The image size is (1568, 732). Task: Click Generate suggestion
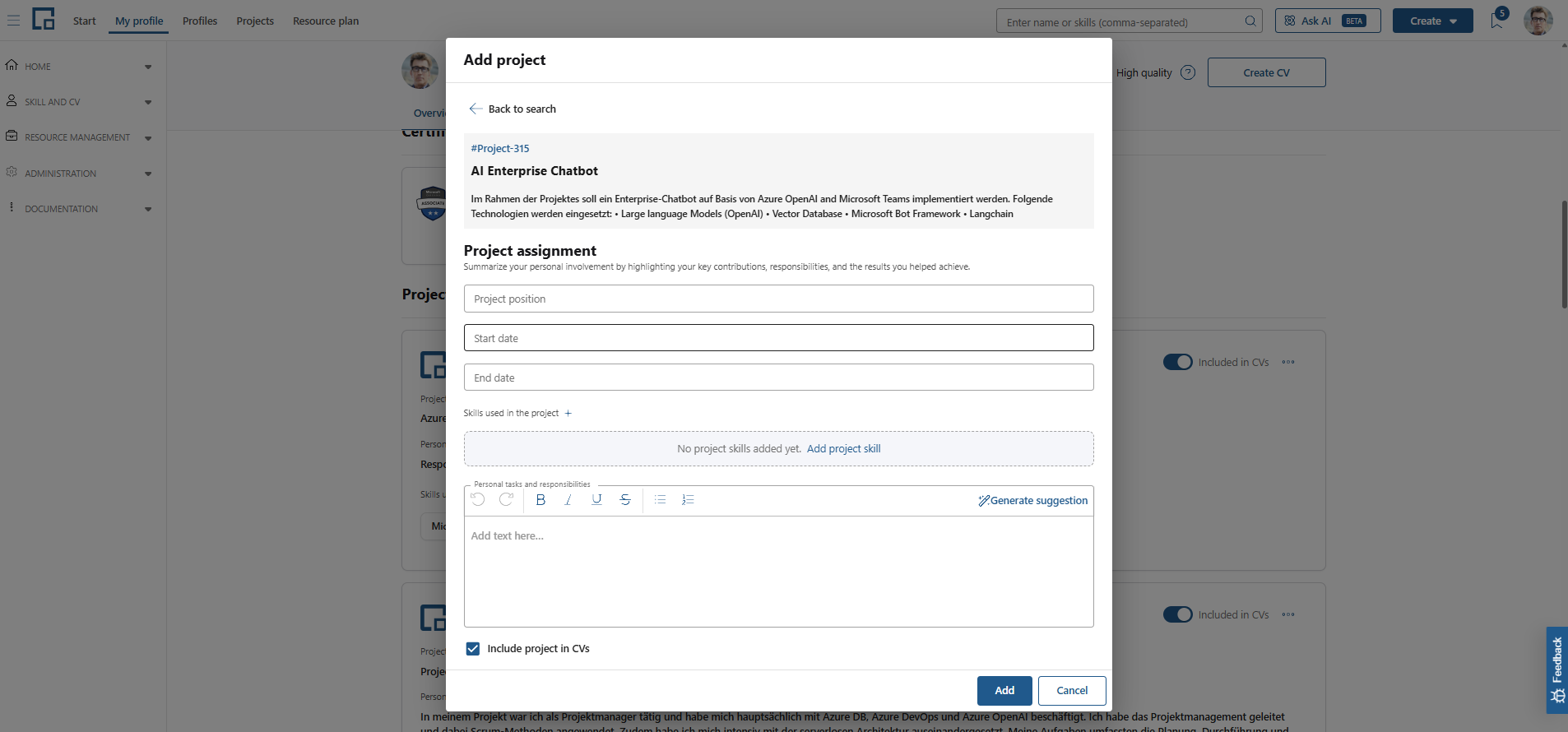(1032, 501)
